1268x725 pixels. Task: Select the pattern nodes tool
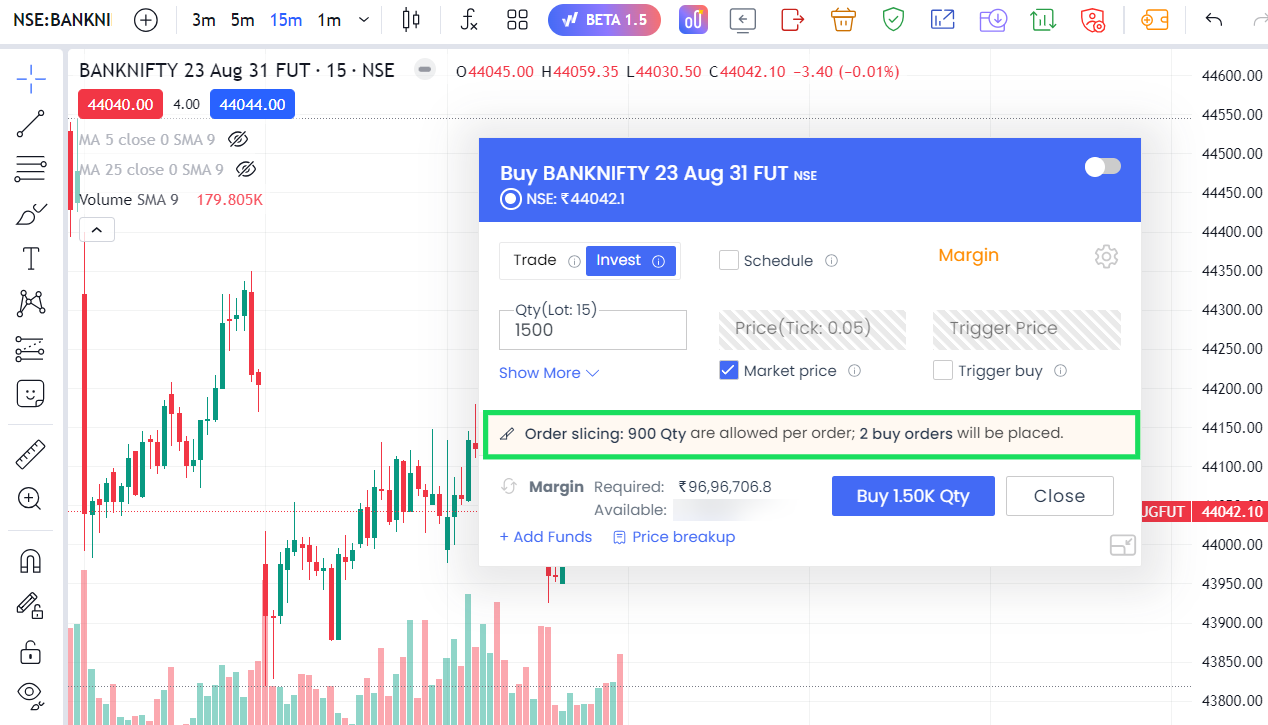[x=31, y=304]
